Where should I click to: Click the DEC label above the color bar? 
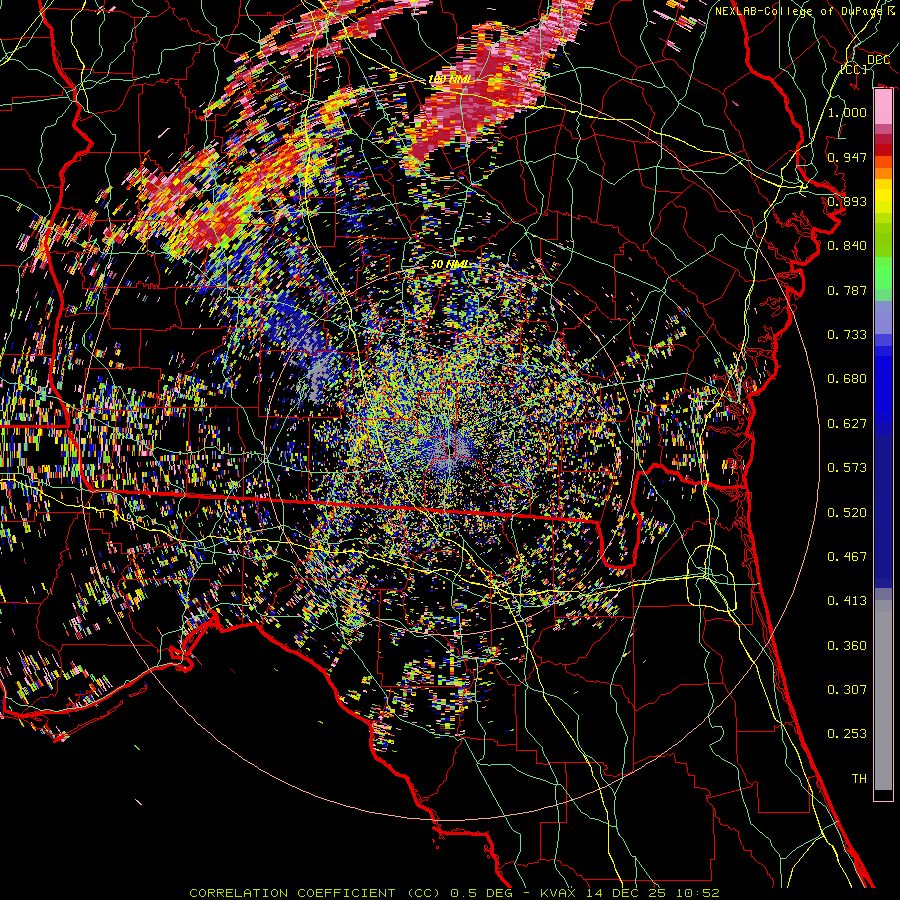tap(878, 60)
